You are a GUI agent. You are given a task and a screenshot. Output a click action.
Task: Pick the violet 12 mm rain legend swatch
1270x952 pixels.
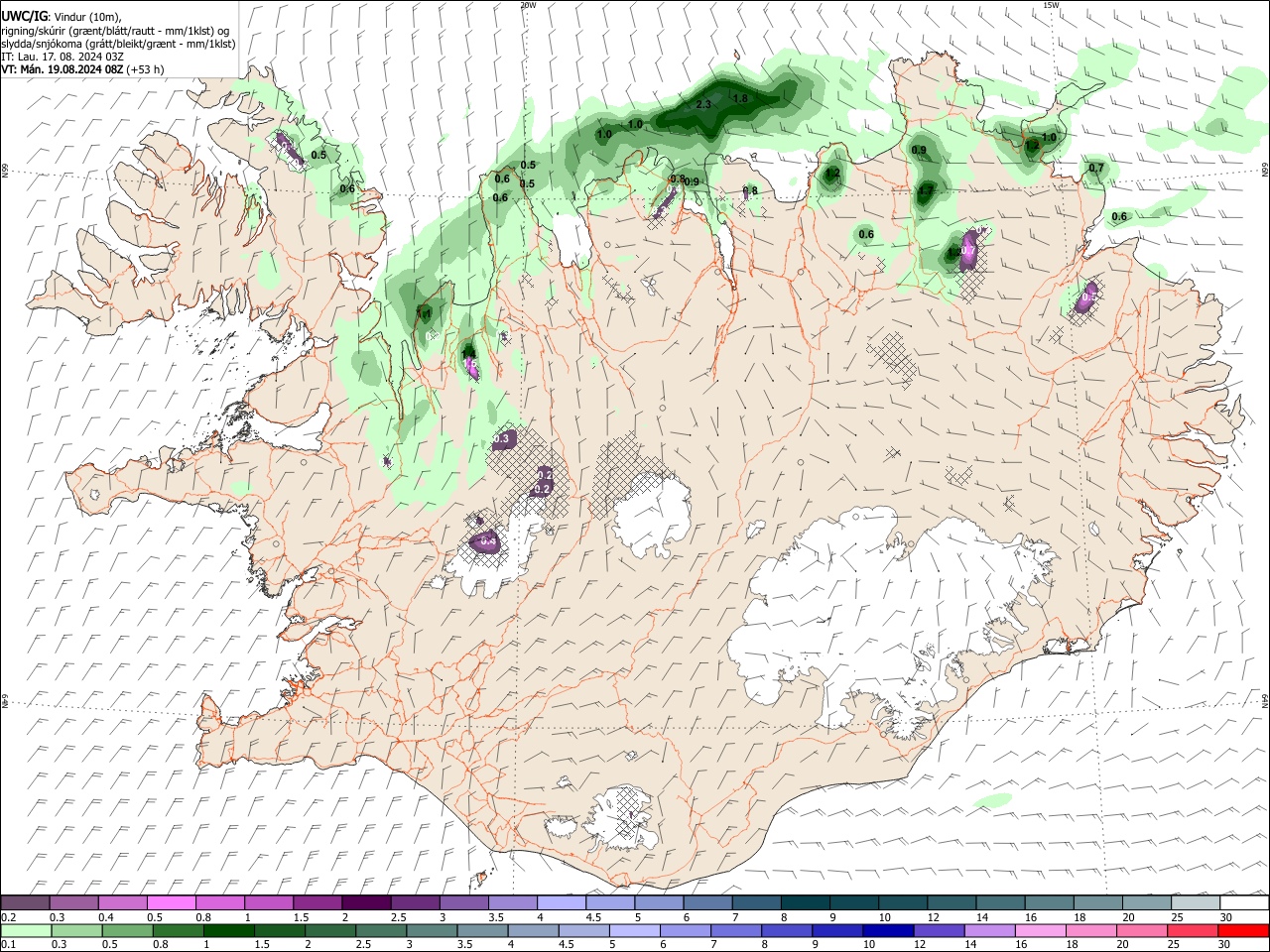pyautogui.click(x=940, y=930)
